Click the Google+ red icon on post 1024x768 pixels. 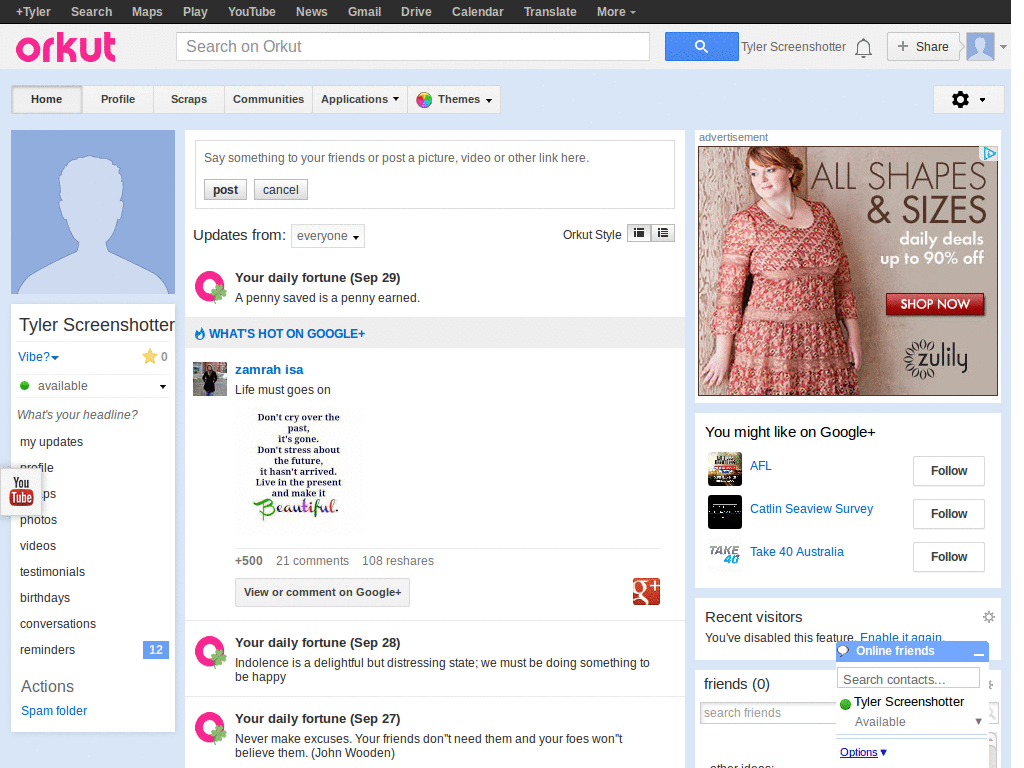click(x=646, y=592)
